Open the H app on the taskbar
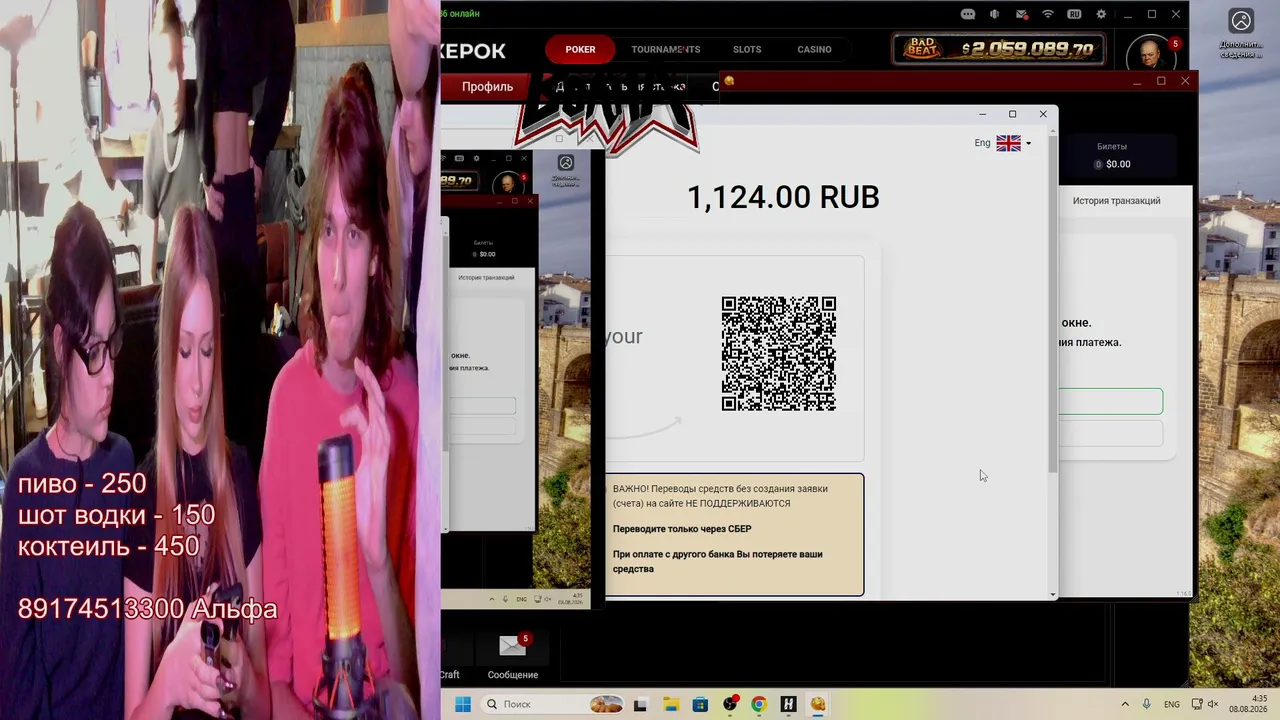The image size is (1280, 720). coord(788,704)
